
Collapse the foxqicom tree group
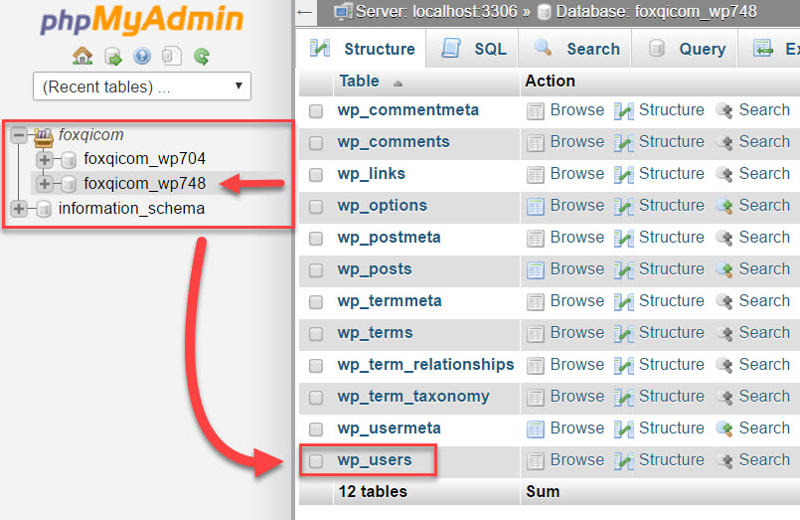[19, 135]
